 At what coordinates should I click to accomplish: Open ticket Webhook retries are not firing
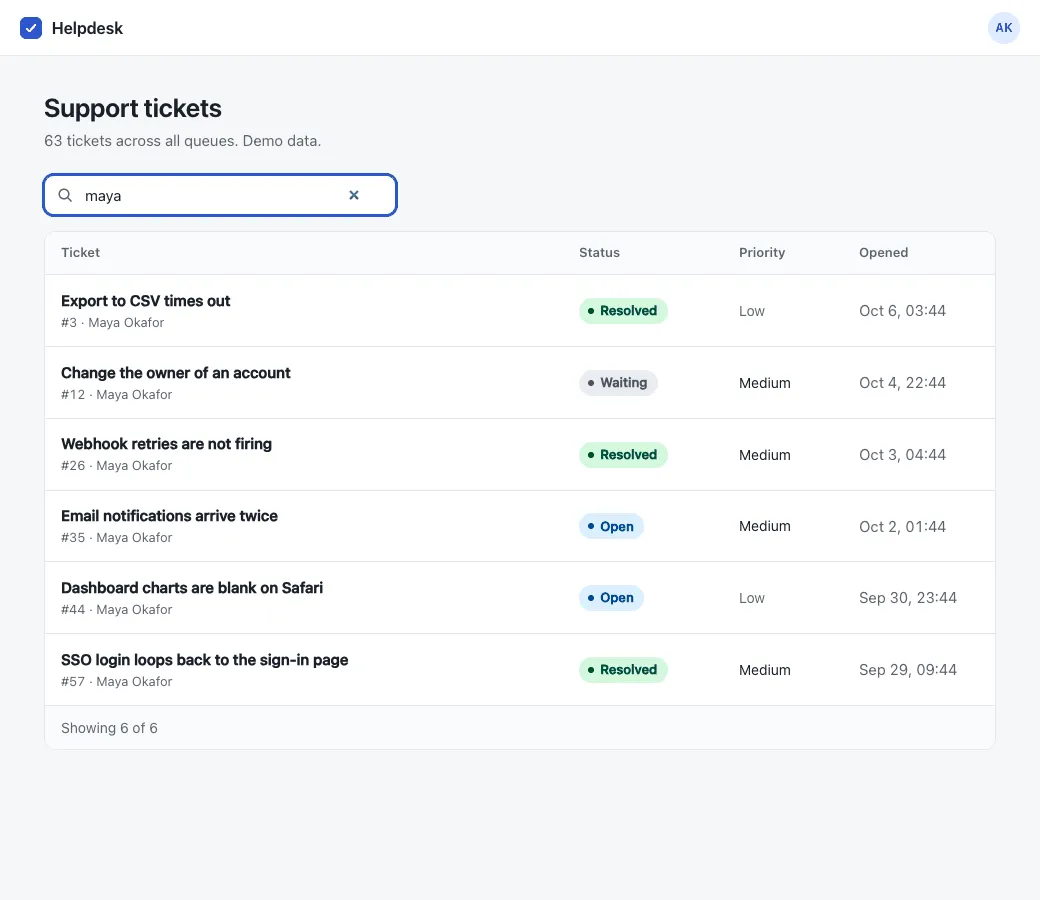(x=166, y=444)
